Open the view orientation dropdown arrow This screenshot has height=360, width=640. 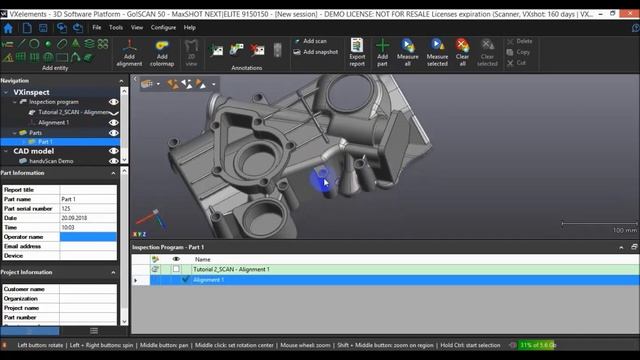pos(213,84)
